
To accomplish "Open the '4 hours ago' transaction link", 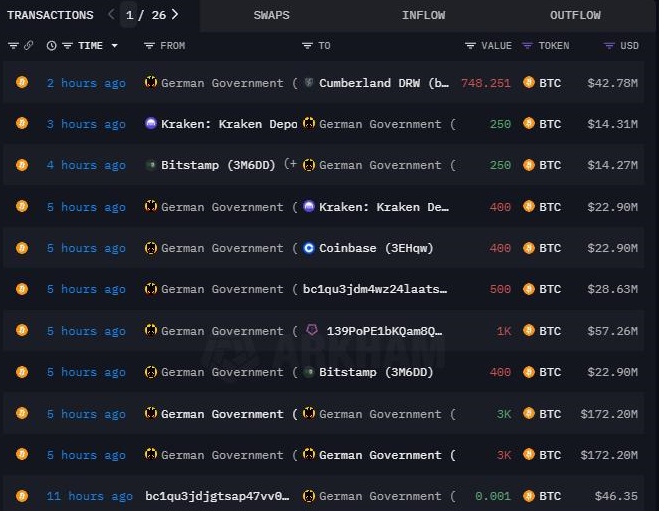I will (x=86, y=165).
